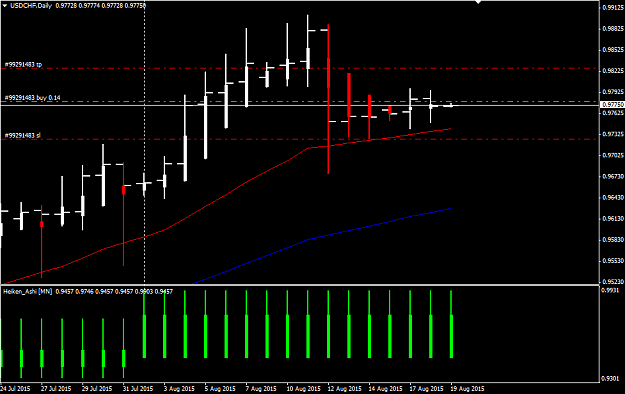Click price level 0.96430 on the axis
625x394 pixels.
coord(613,198)
